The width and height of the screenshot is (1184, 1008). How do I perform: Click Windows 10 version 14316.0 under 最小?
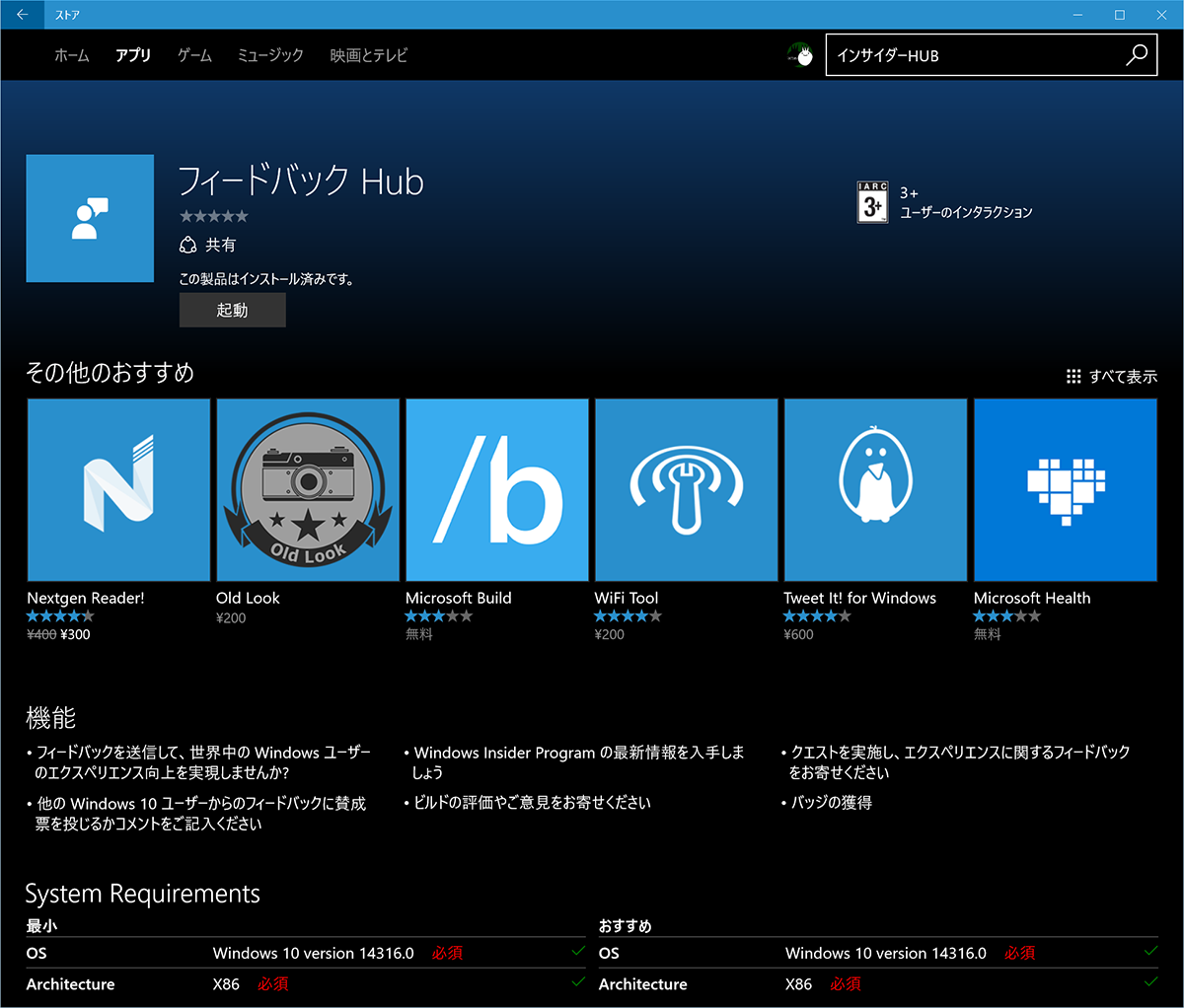(314, 953)
